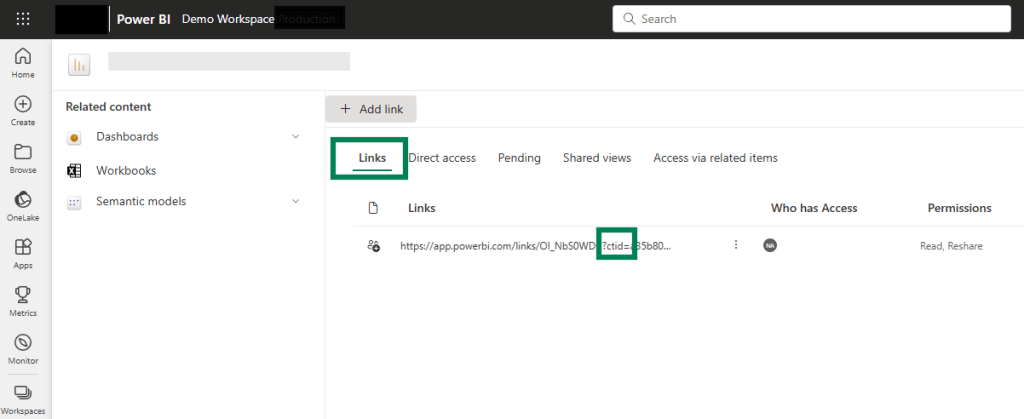Select Workbooks under Related content

[126, 171]
